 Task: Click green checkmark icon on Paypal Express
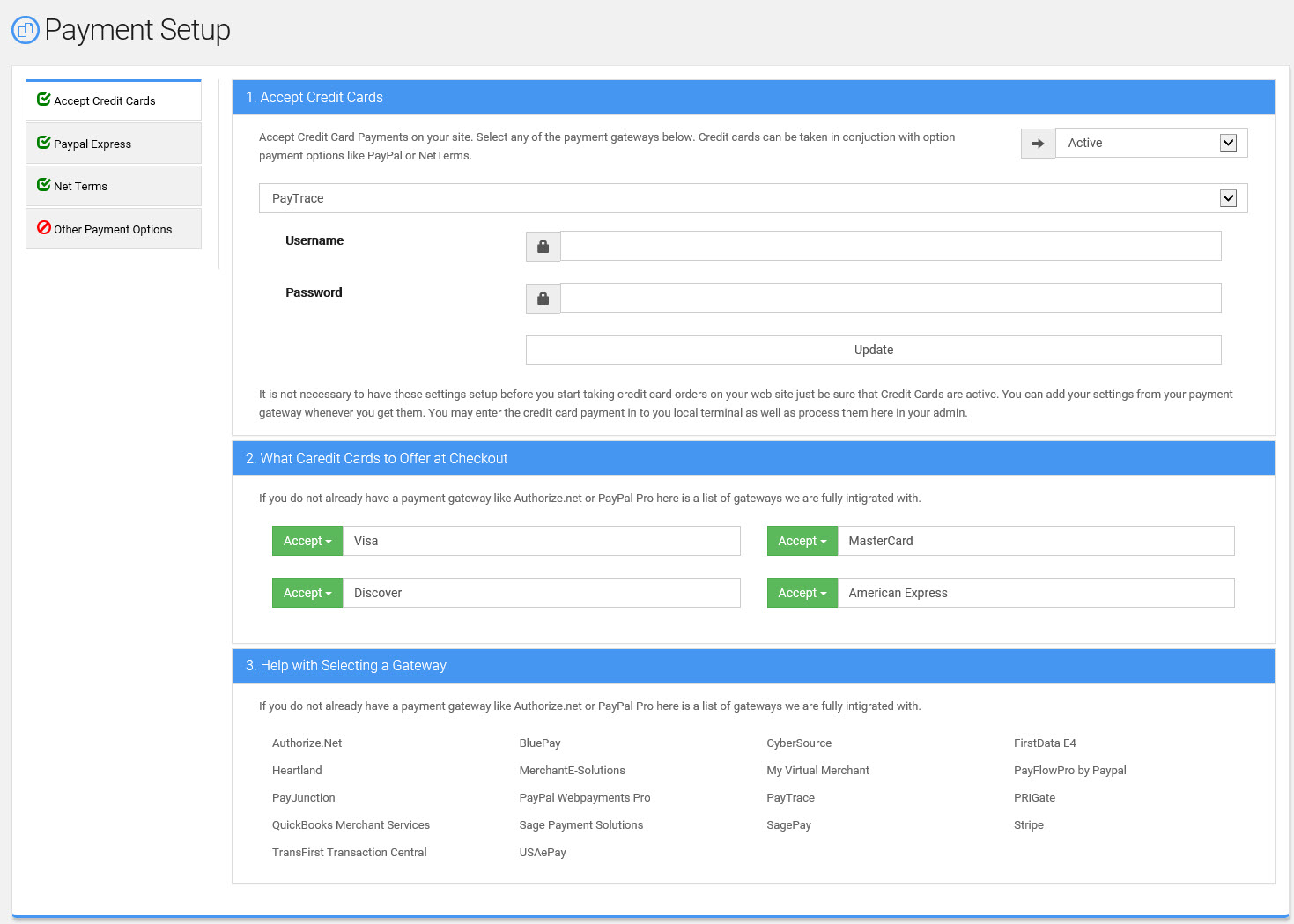point(43,143)
